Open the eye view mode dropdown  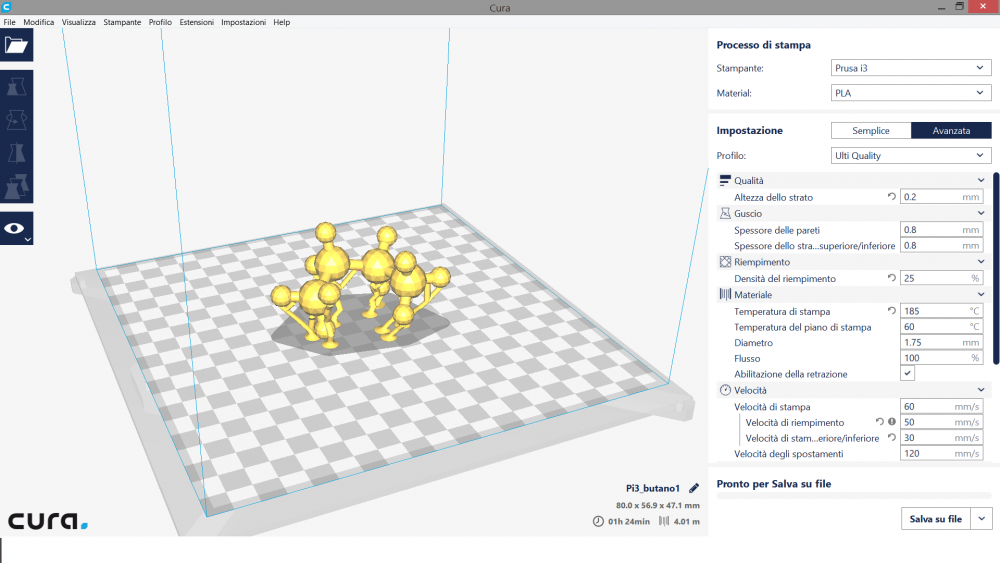[x=17, y=229]
